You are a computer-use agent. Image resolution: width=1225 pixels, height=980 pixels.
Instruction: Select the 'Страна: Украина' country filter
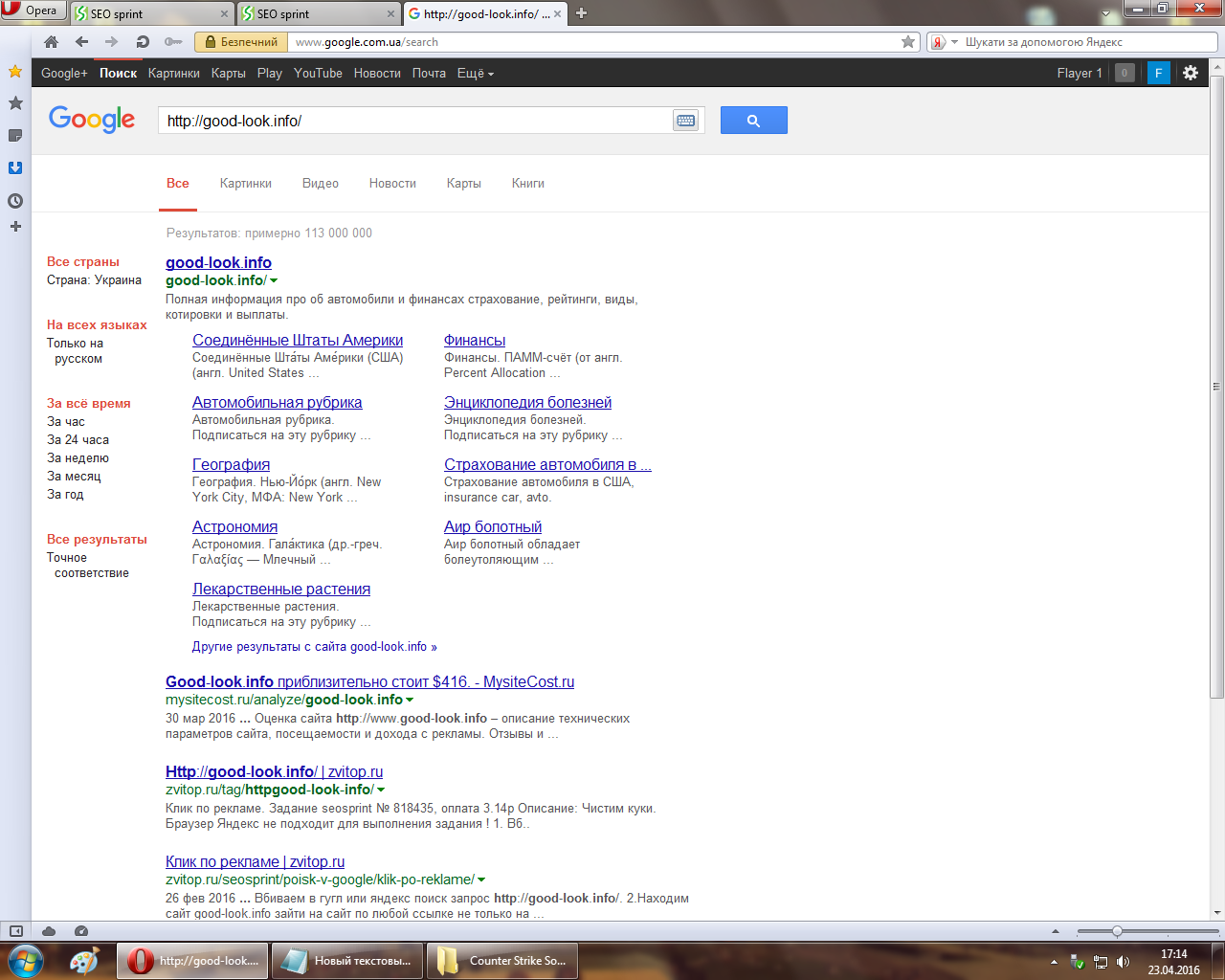click(94, 280)
